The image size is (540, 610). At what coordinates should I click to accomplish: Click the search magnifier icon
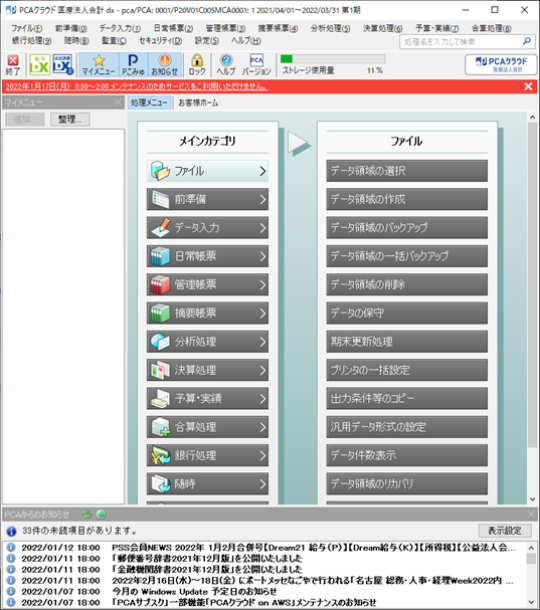(x=526, y=41)
